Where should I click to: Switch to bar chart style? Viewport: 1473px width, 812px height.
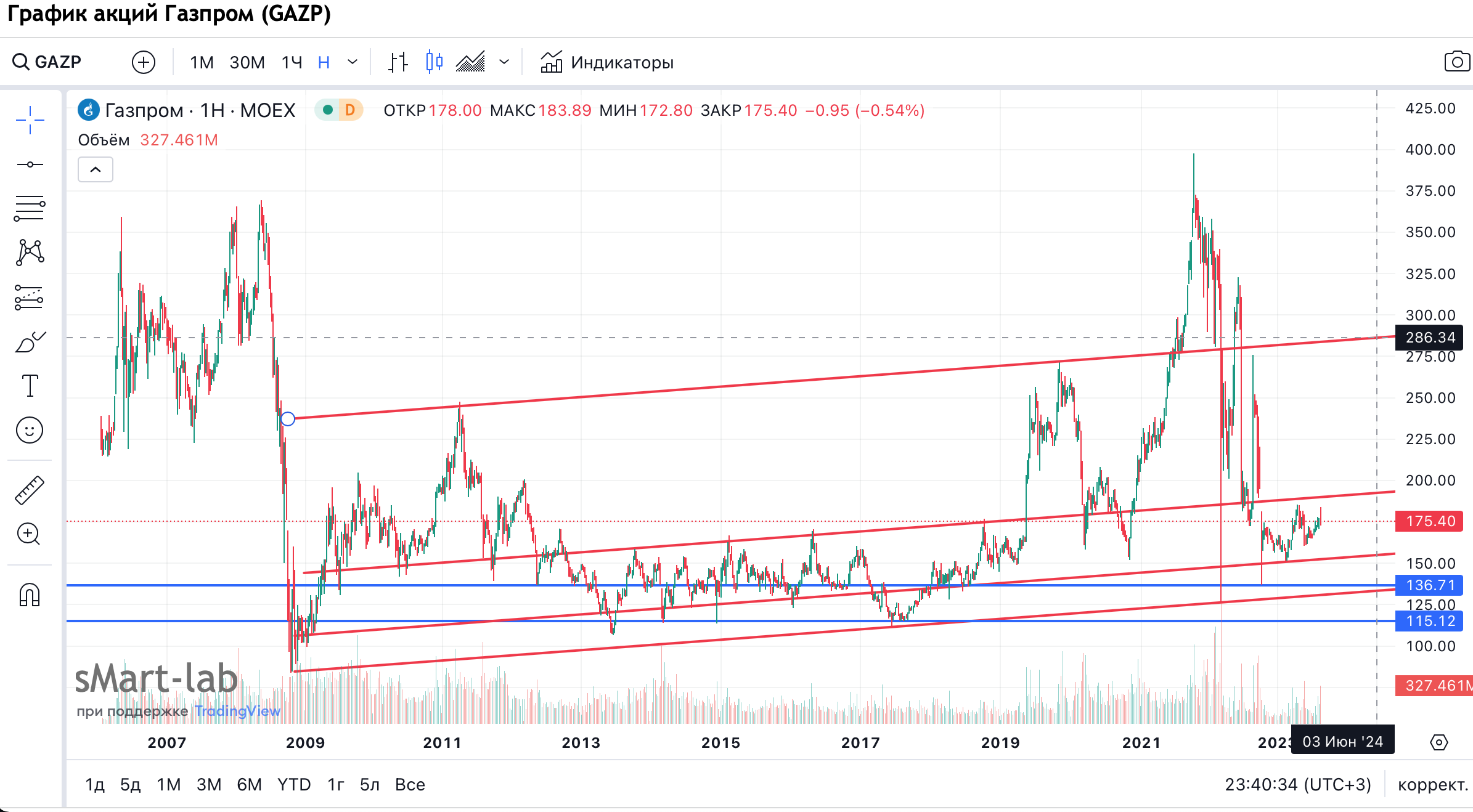[398, 62]
